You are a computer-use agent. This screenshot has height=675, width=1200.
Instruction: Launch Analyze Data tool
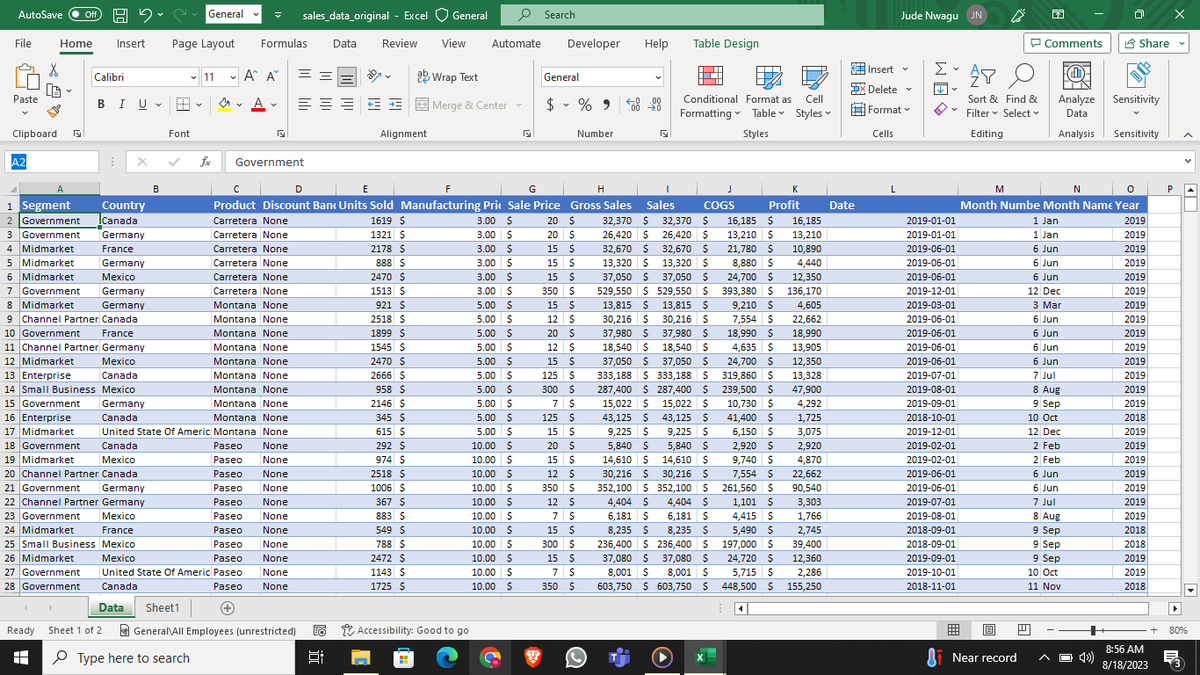point(1076,93)
